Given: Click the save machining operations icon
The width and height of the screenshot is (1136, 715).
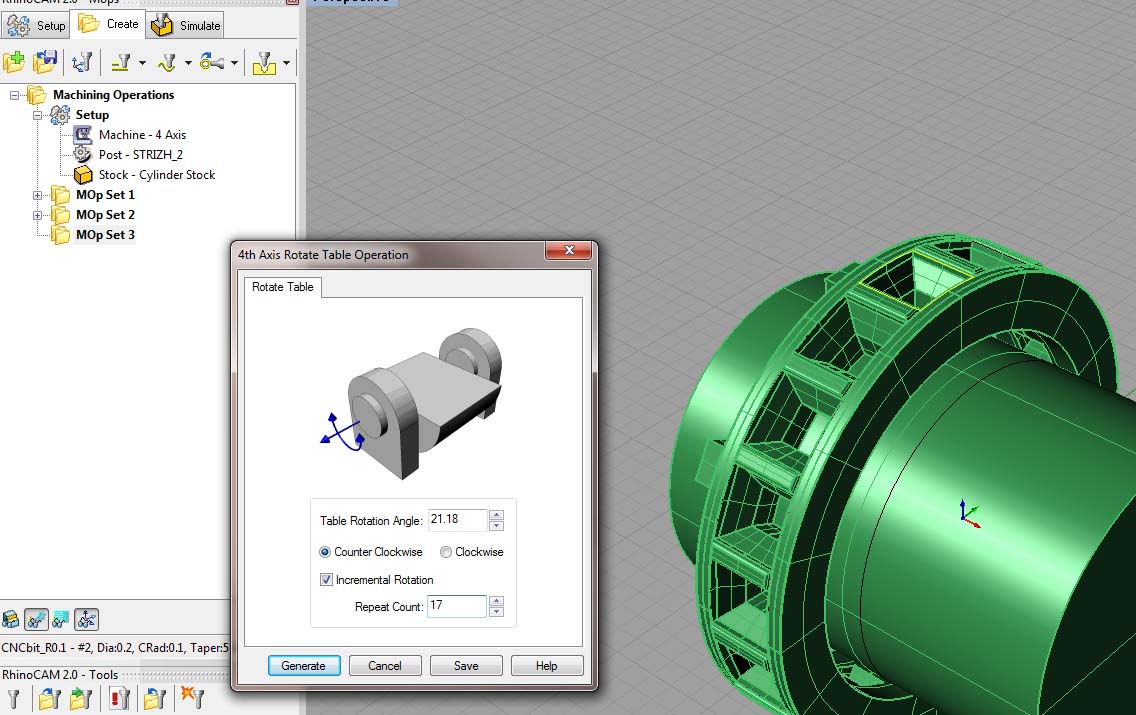Looking at the screenshot, I should tap(44, 62).
